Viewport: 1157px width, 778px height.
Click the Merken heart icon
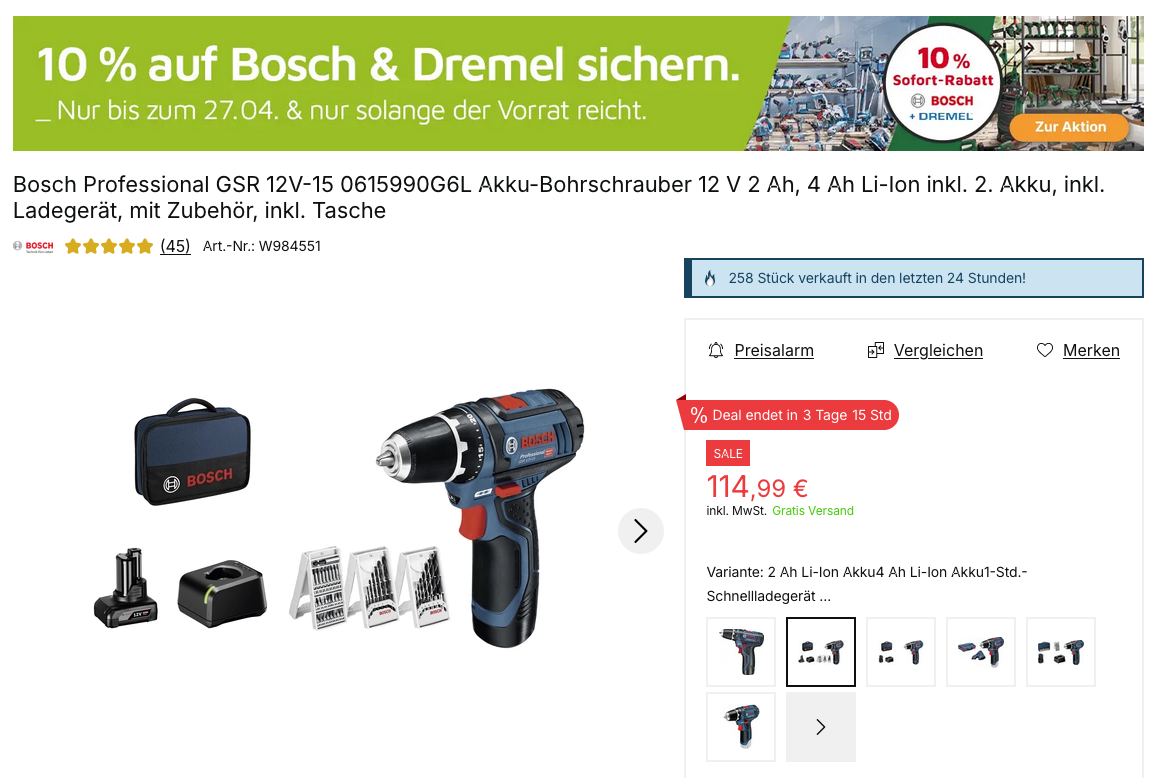click(x=1044, y=350)
